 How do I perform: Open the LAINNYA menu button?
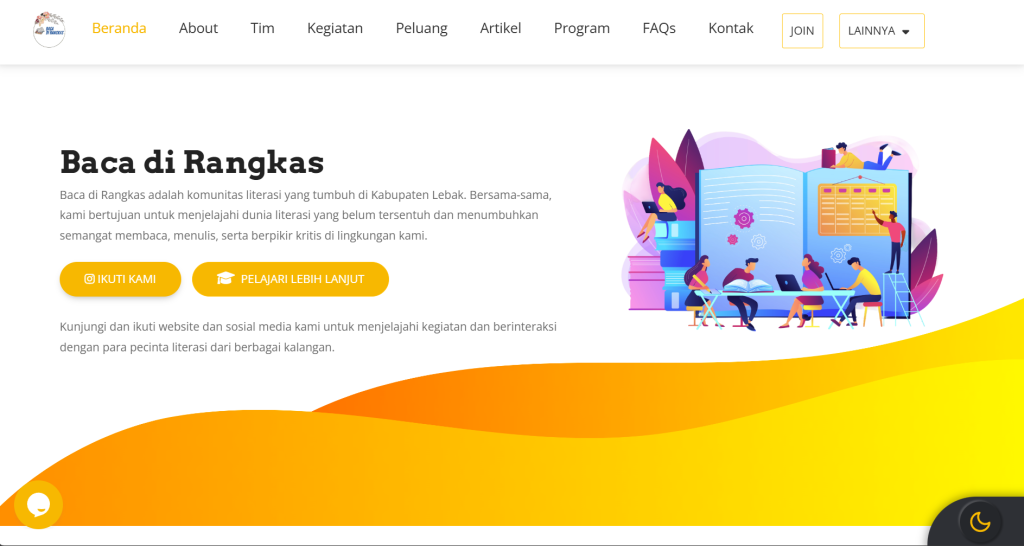[x=882, y=31]
